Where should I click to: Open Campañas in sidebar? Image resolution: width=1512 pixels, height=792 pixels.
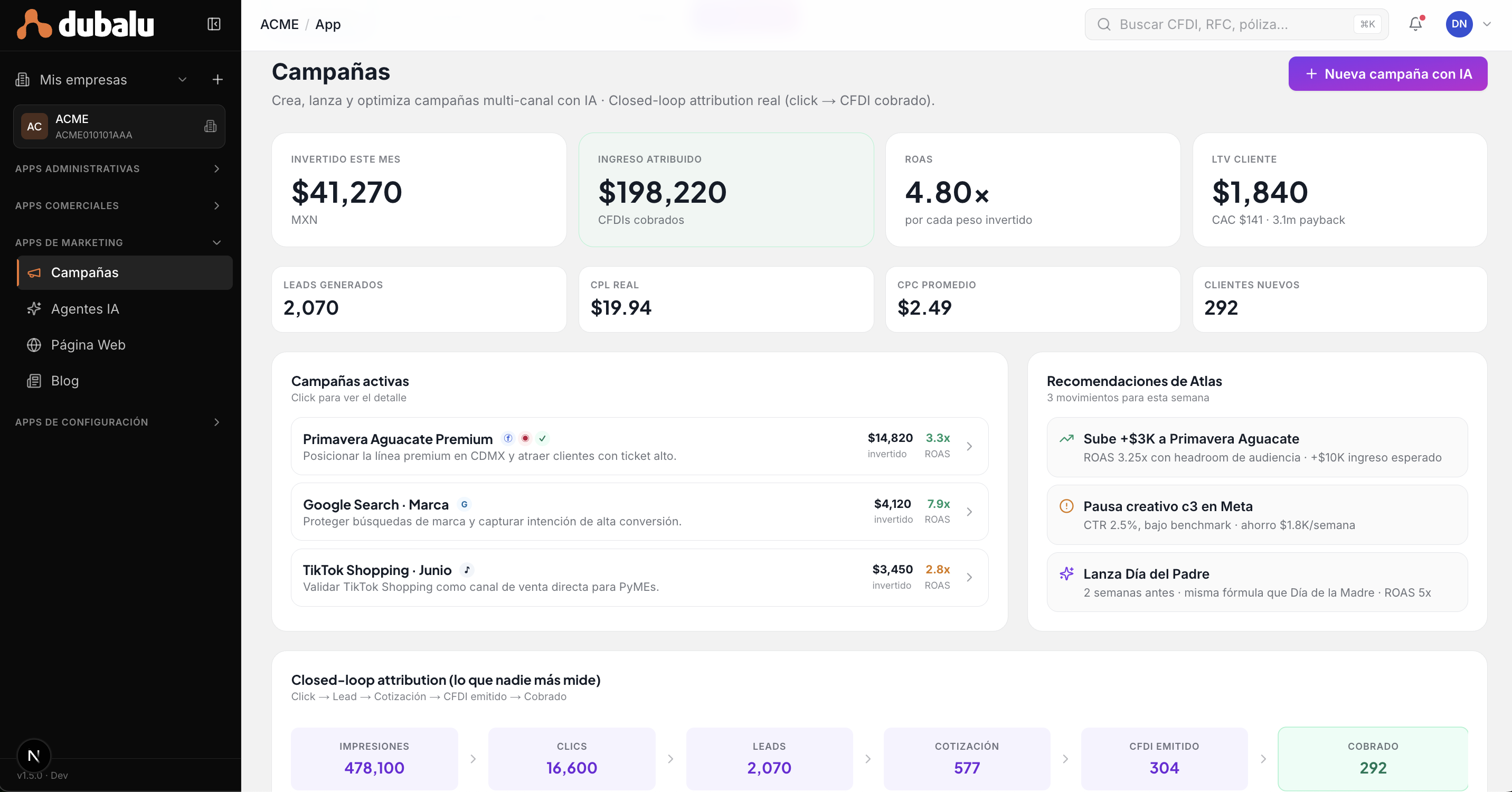click(125, 272)
